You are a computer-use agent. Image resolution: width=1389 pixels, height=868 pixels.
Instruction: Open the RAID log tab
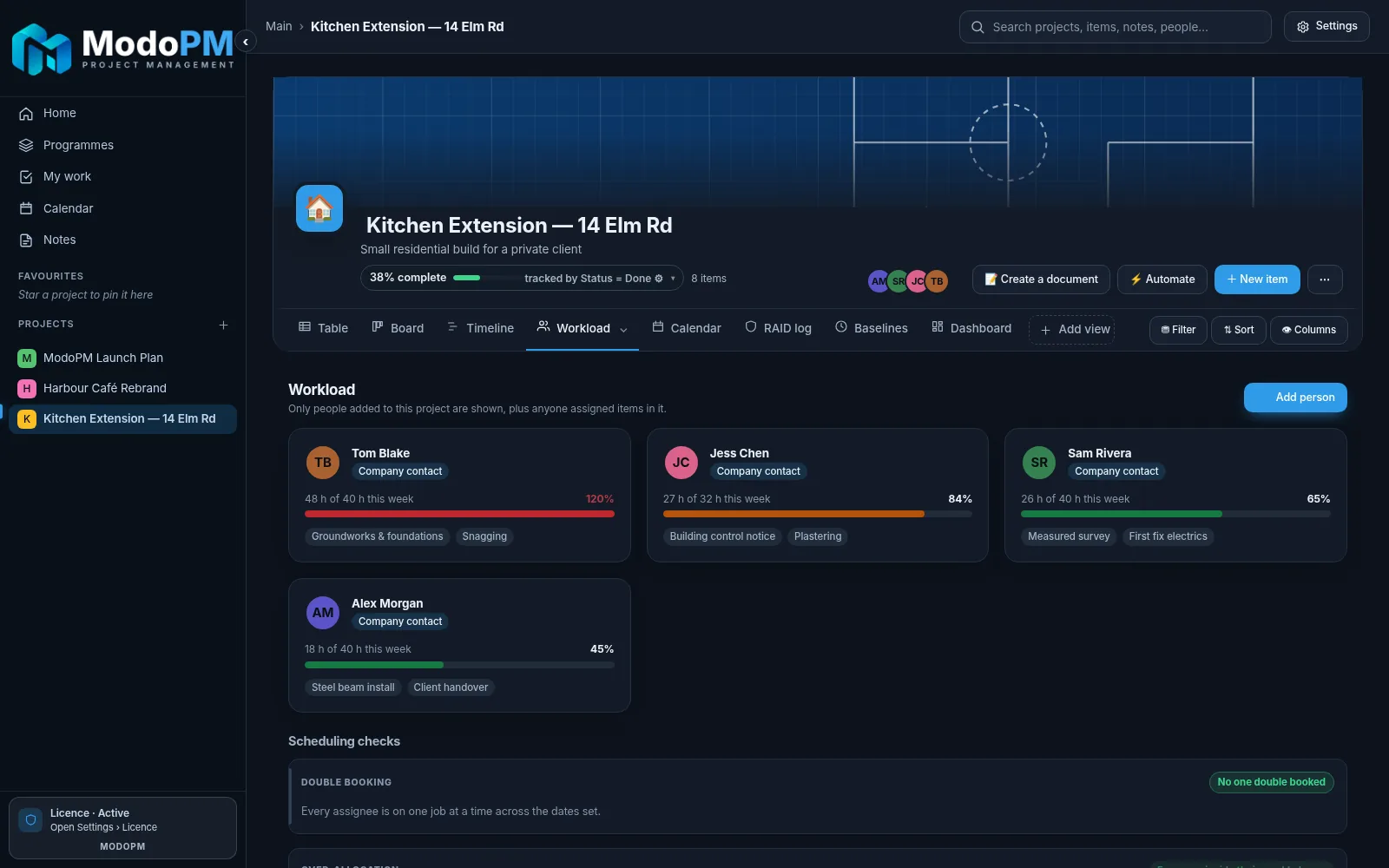(x=778, y=328)
